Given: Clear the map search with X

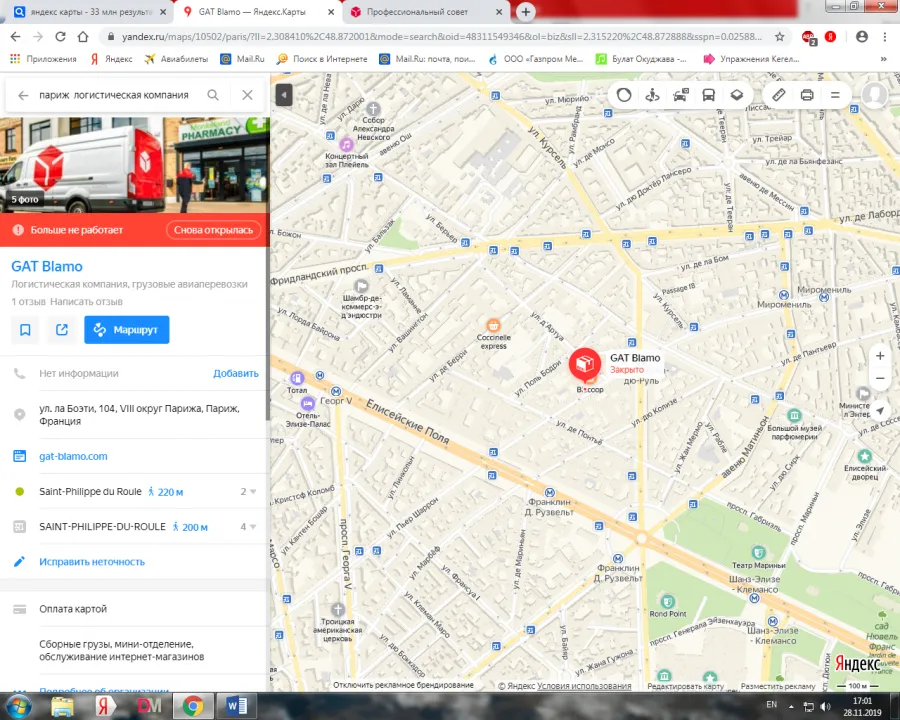Looking at the screenshot, I should coord(247,95).
